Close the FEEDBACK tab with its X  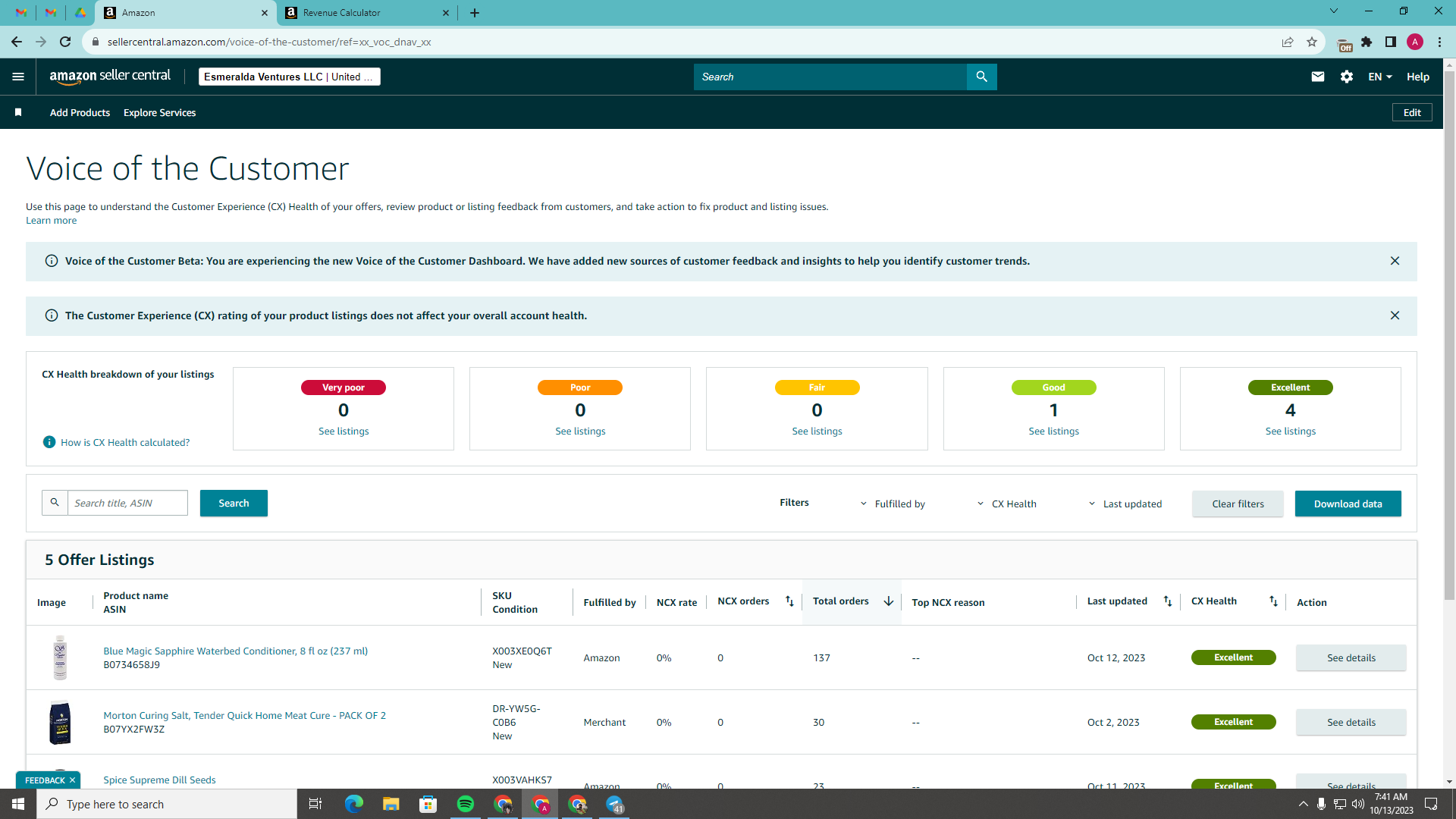(73, 780)
